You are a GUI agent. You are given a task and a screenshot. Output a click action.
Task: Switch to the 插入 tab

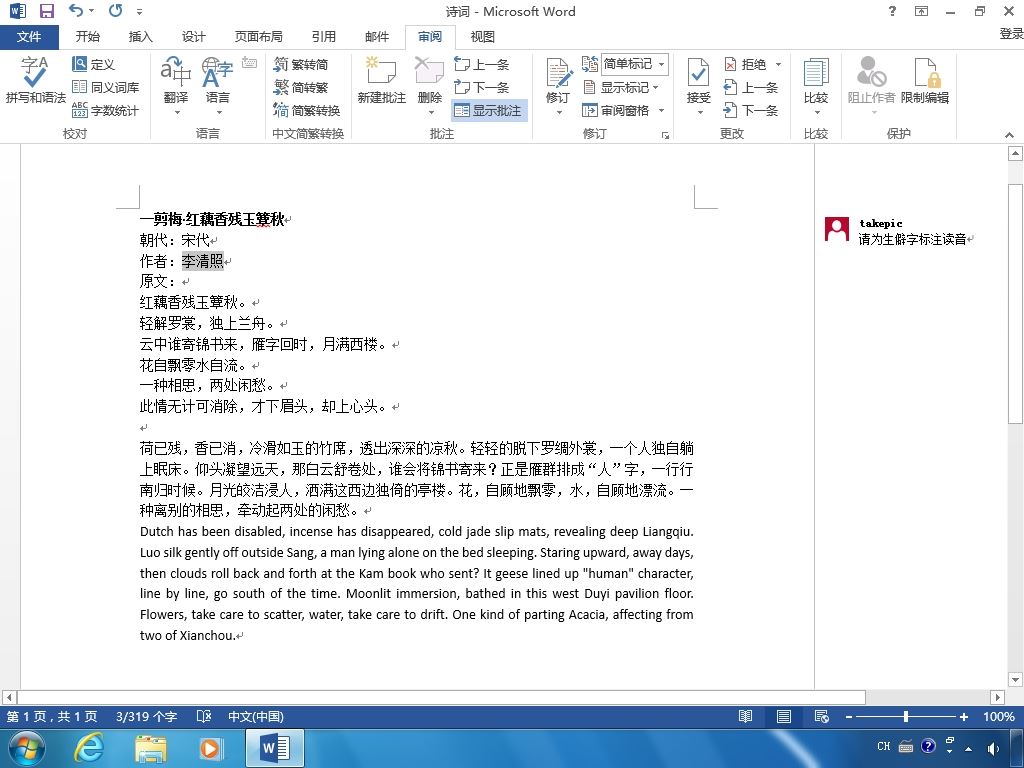click(x=140, y=37)
